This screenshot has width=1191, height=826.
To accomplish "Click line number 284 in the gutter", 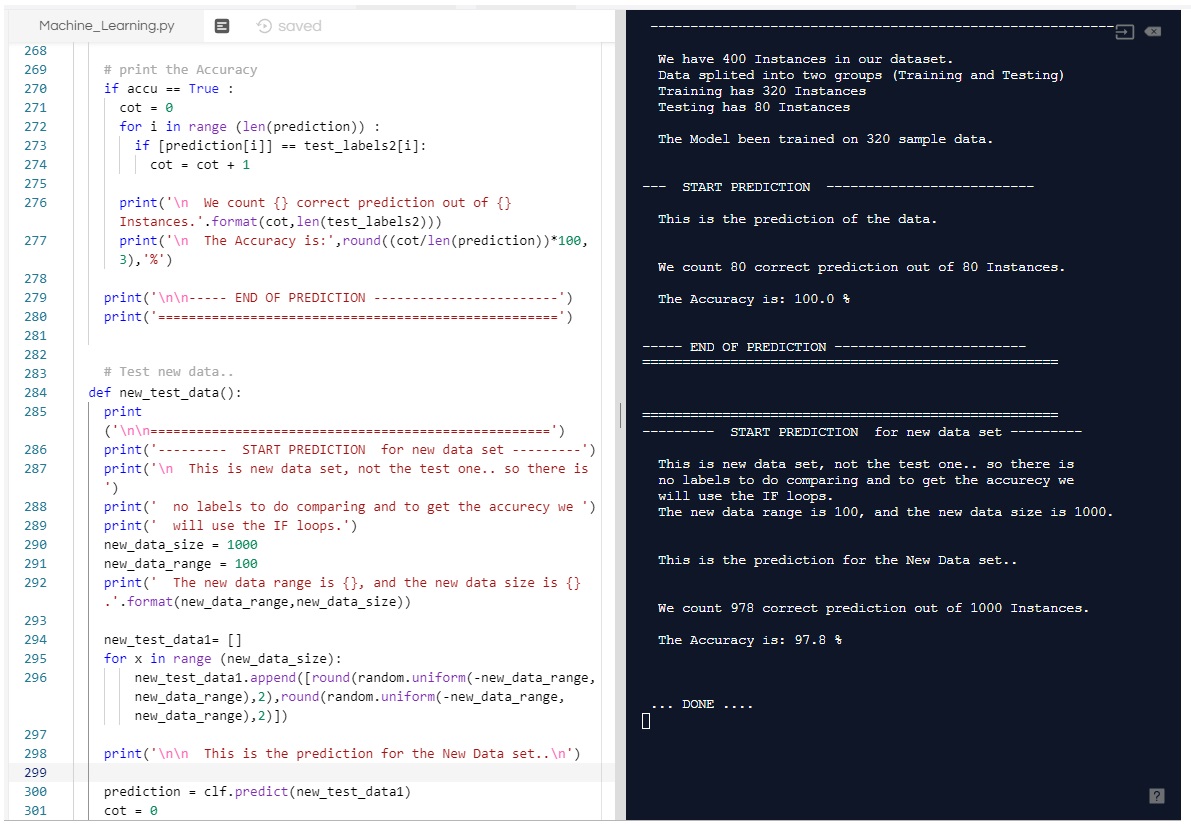I will coord(36,393).
